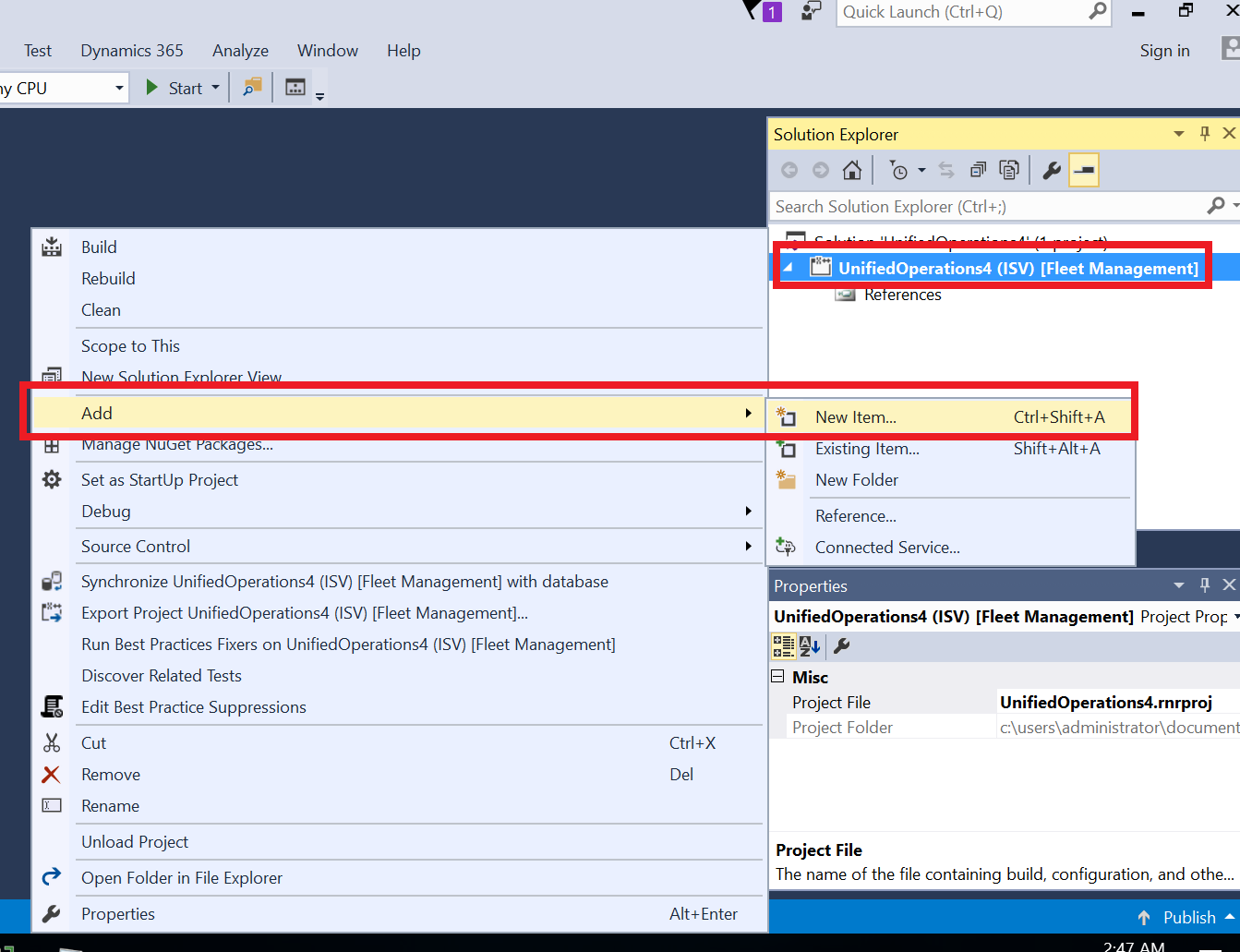Toggle auto-hide pin on Solution Explorer
This screenshot has width=1240, height=952.
pos(1205,134)
